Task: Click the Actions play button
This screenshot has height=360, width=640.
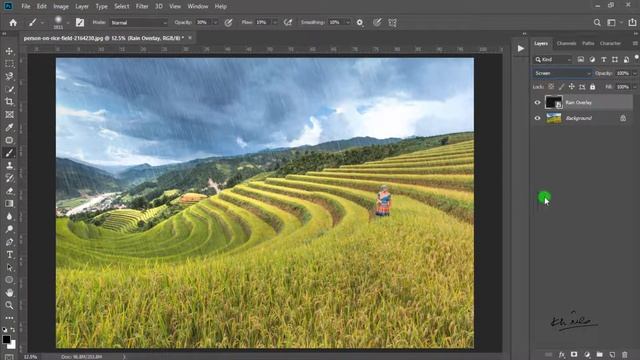Action: (521, 49)
